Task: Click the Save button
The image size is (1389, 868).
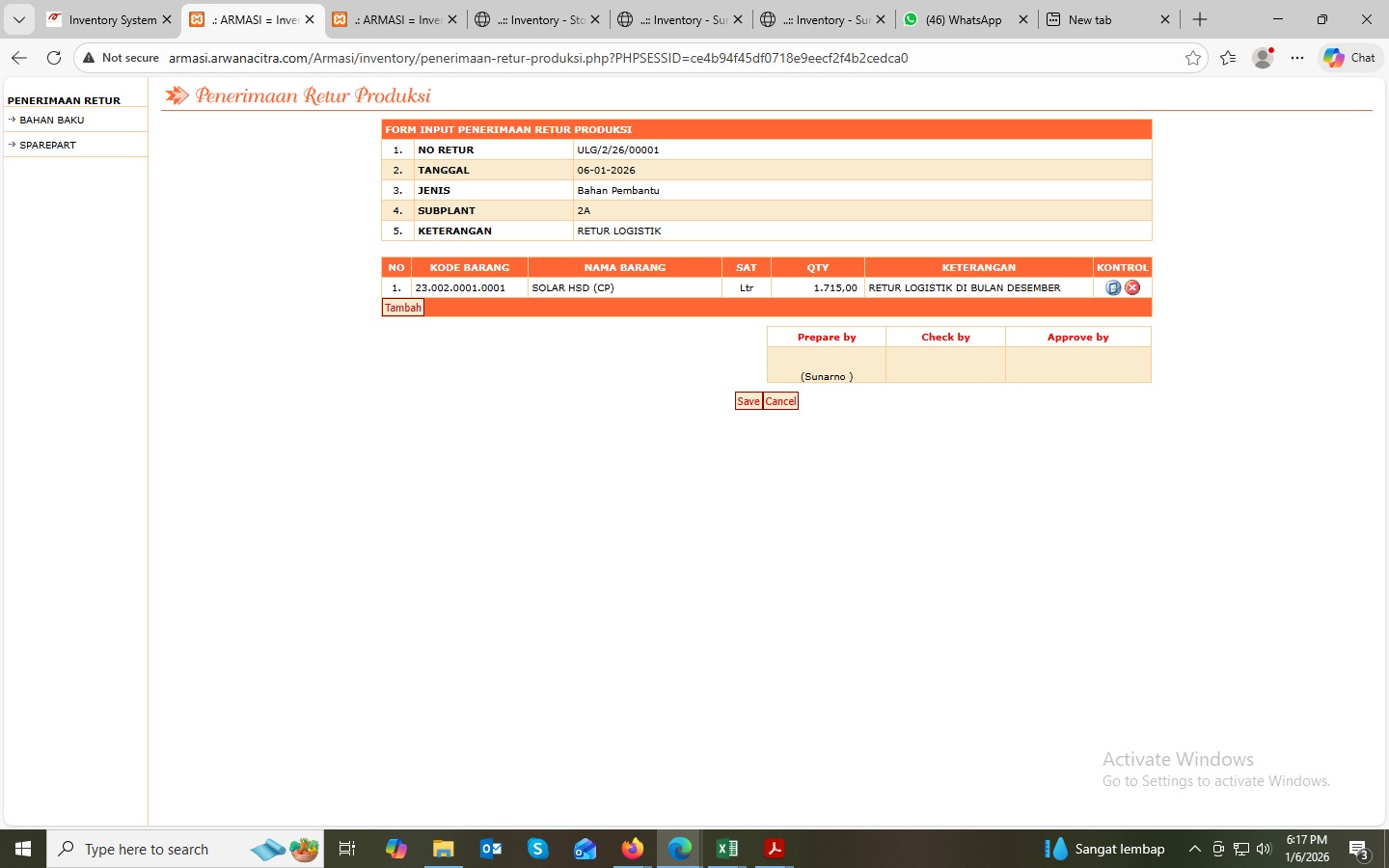Action: pos(749,401)
